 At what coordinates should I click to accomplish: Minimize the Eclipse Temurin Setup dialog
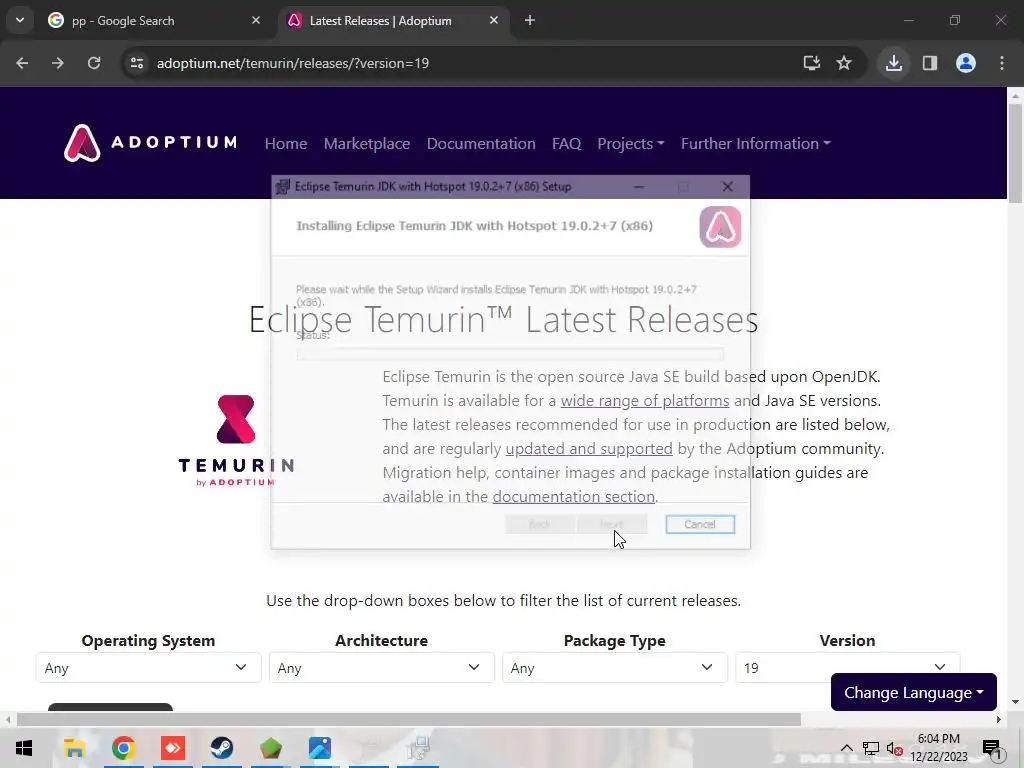[x=639, y=187]
